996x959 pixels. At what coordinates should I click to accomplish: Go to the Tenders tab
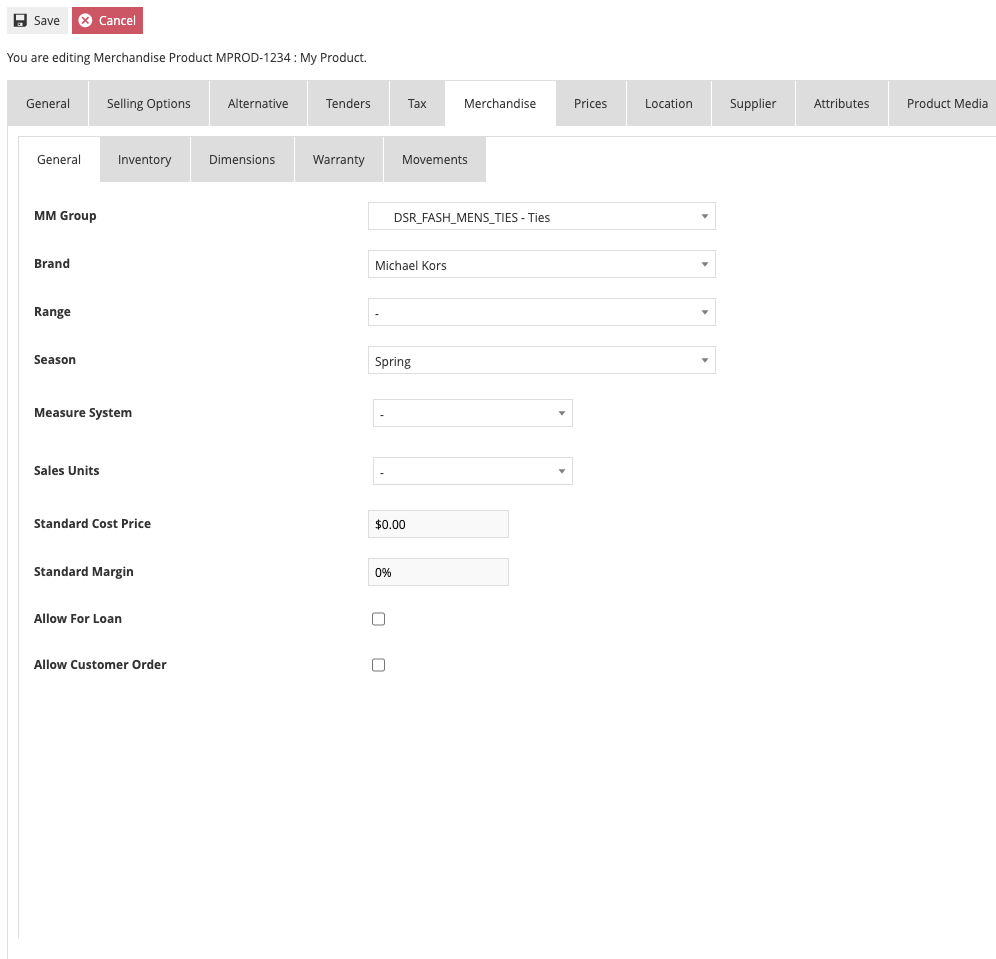(x=348, y=104)
